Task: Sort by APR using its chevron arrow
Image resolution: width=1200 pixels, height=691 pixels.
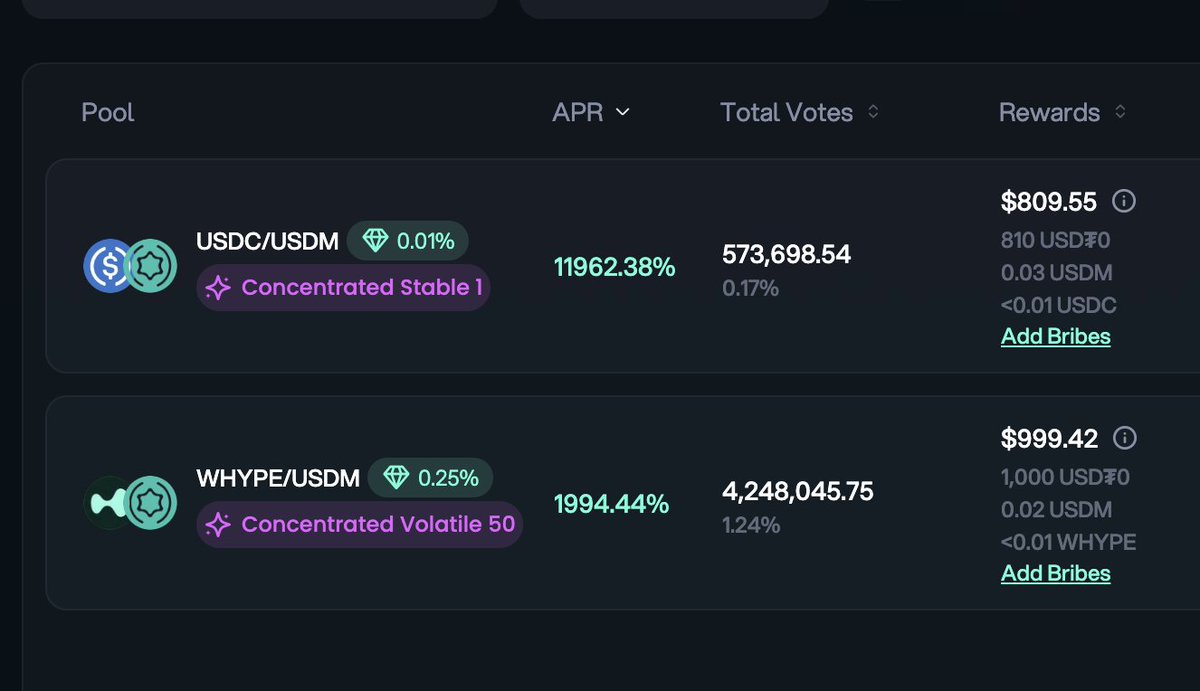Action: tap(623, 113)
